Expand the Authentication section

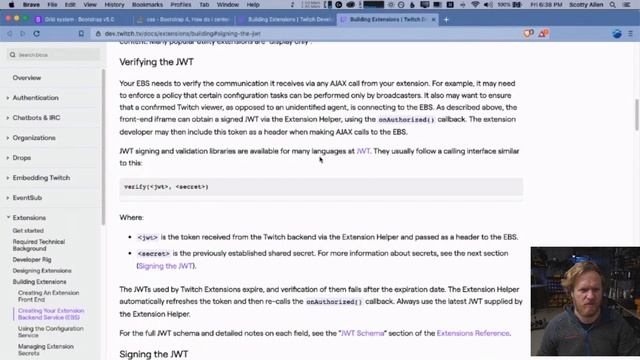36,98
